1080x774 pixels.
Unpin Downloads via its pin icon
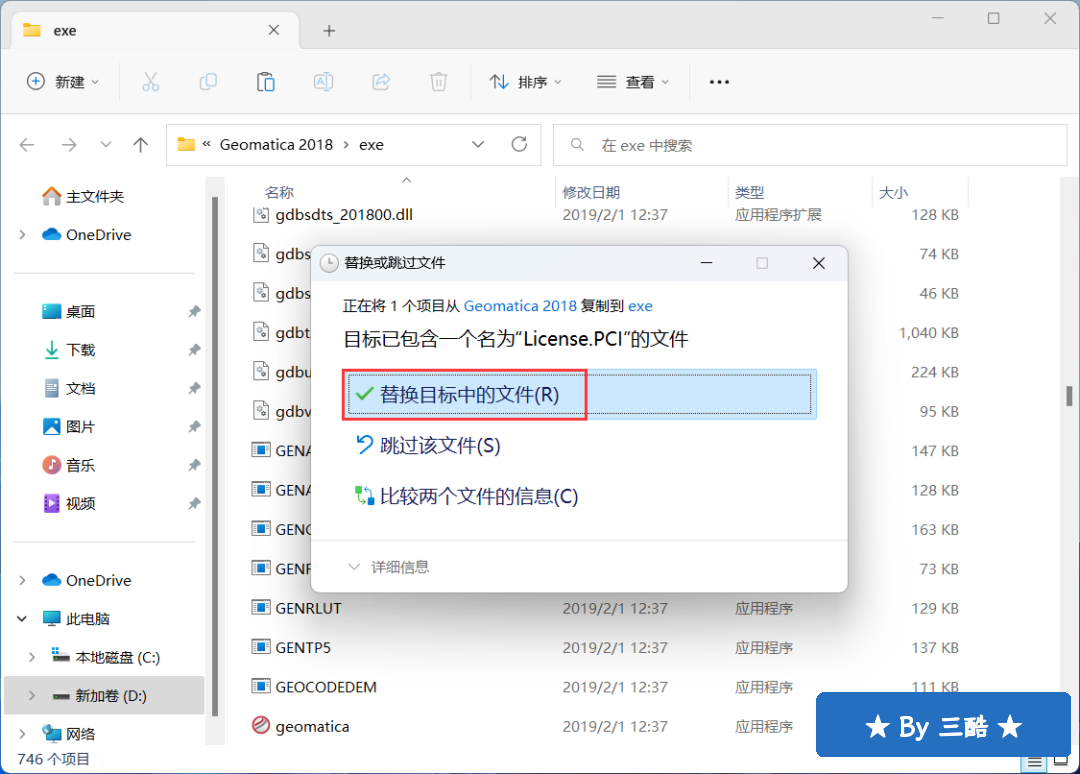click(194, 351)
